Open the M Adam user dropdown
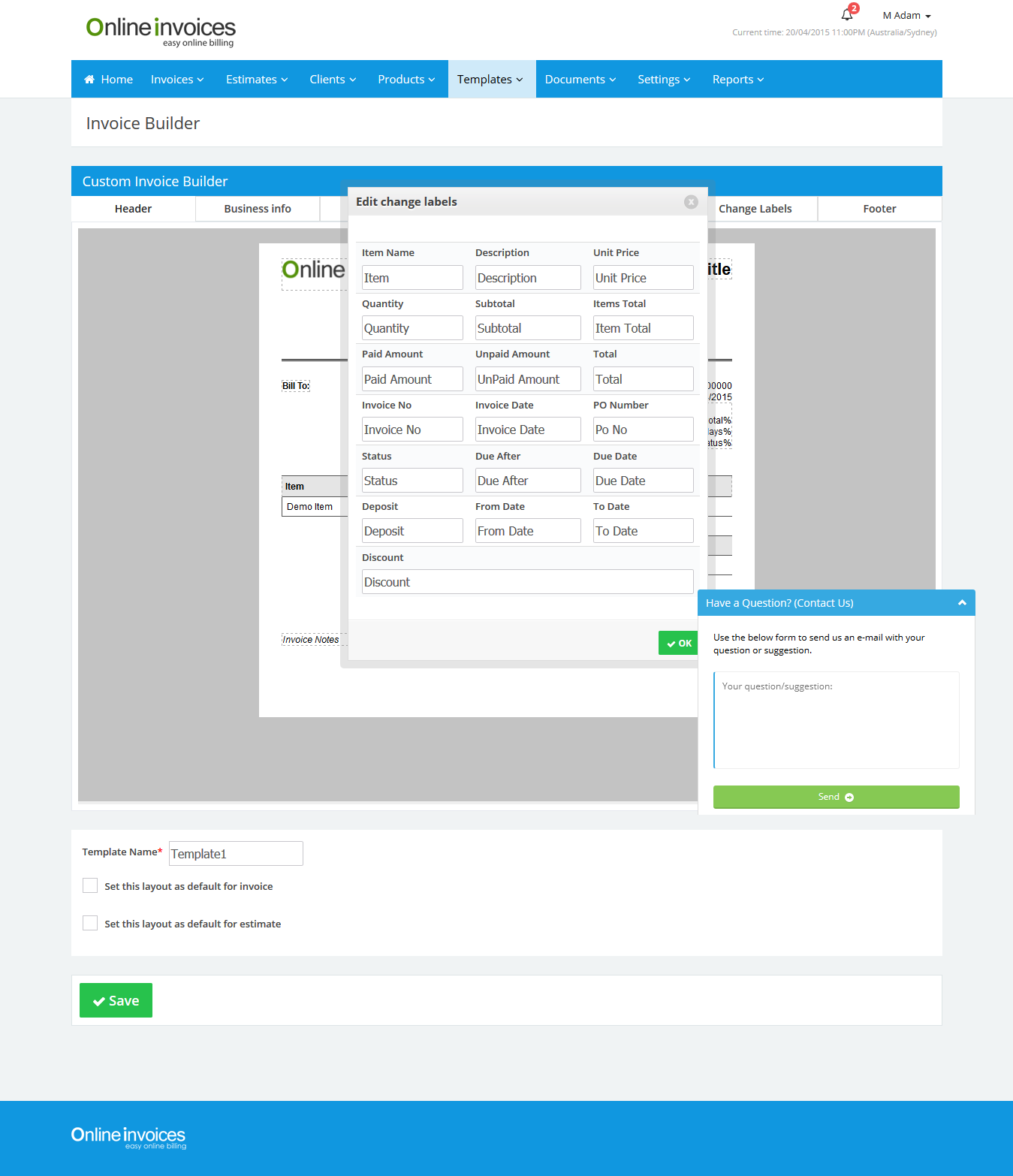Viewport: 1013px width, 1176px height. tap(906, 16)
